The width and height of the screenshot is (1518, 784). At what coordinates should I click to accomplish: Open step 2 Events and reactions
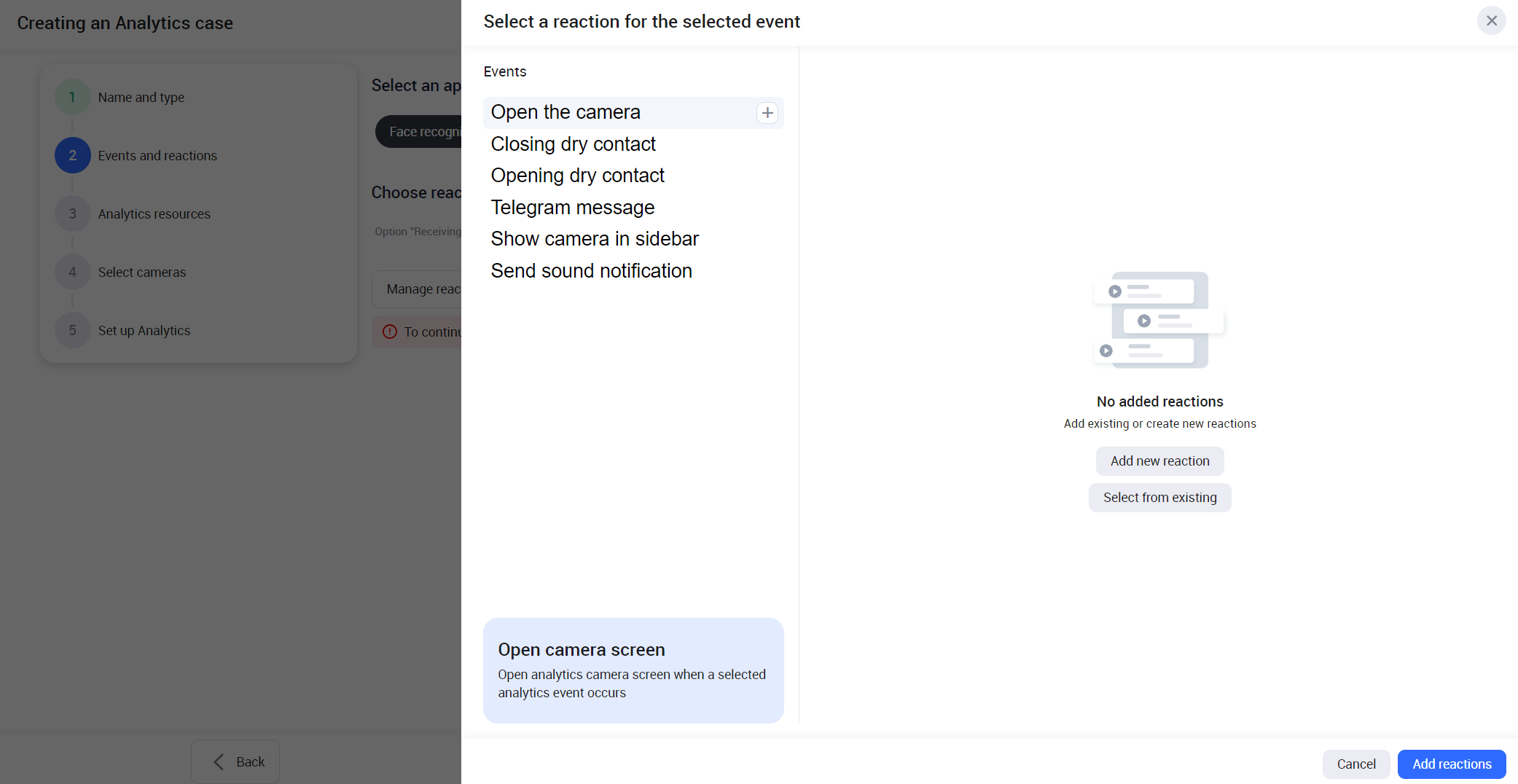[157, 156]
